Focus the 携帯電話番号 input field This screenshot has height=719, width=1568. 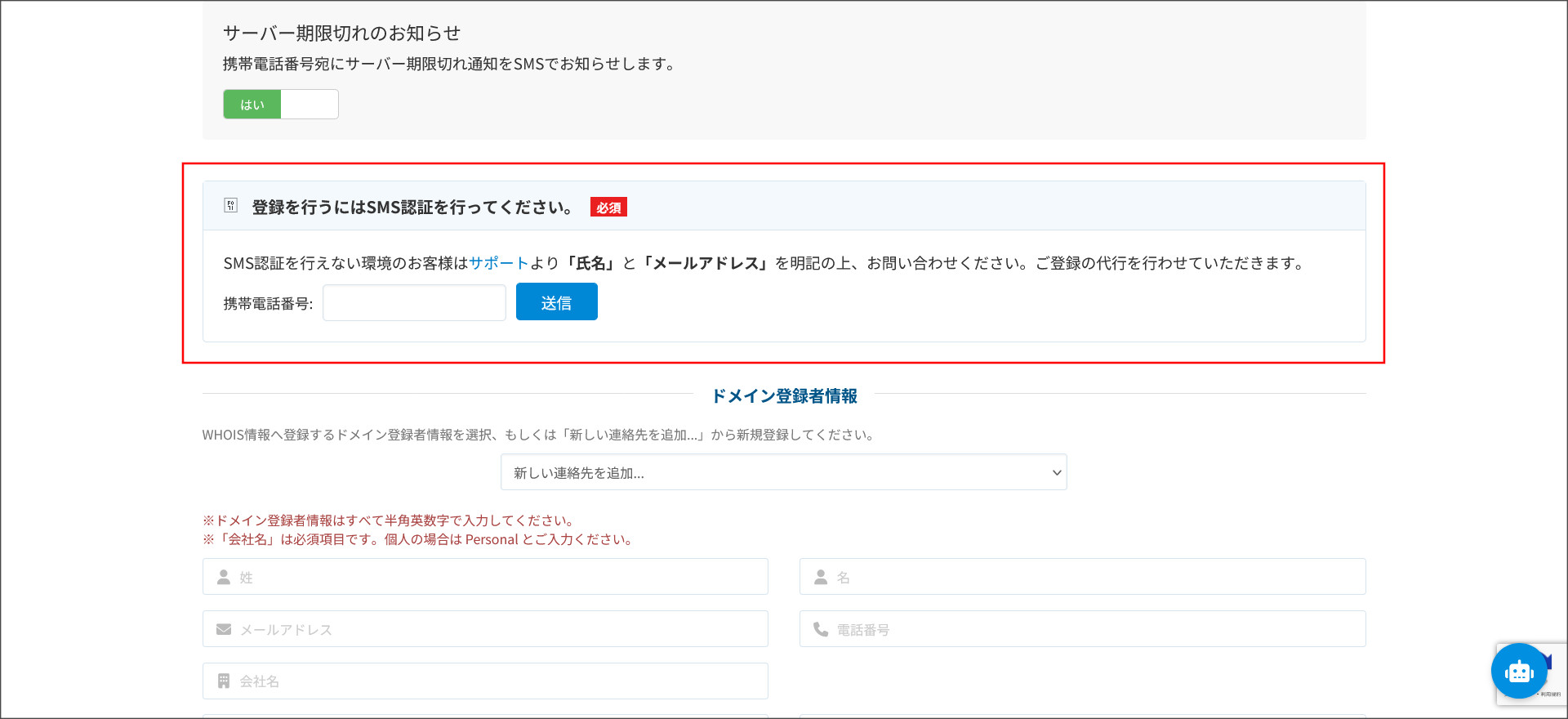pos(414,303)
